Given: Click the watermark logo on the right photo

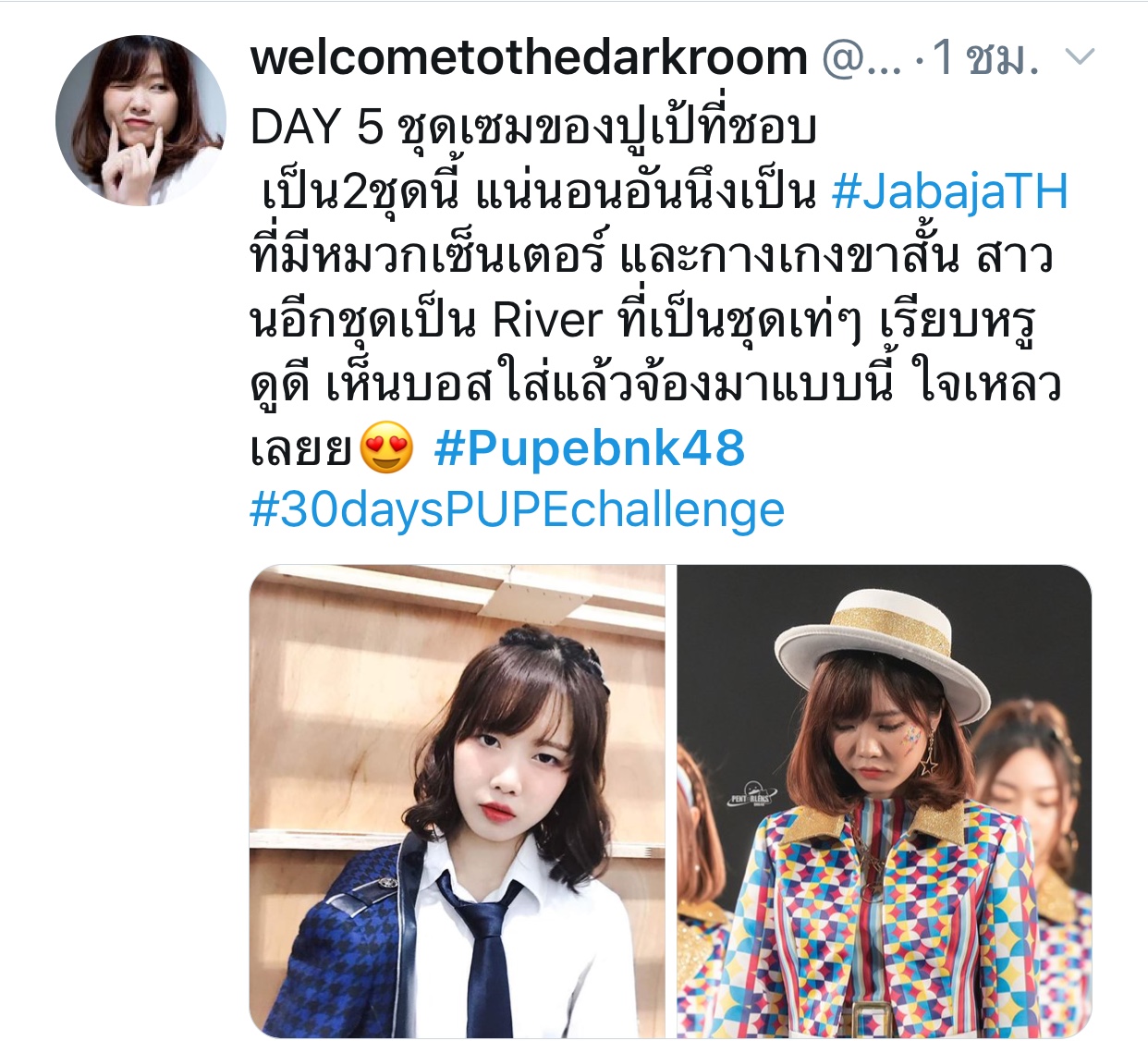Looking at the screenshot, I should pyautogui.click(x=748, y=795).
